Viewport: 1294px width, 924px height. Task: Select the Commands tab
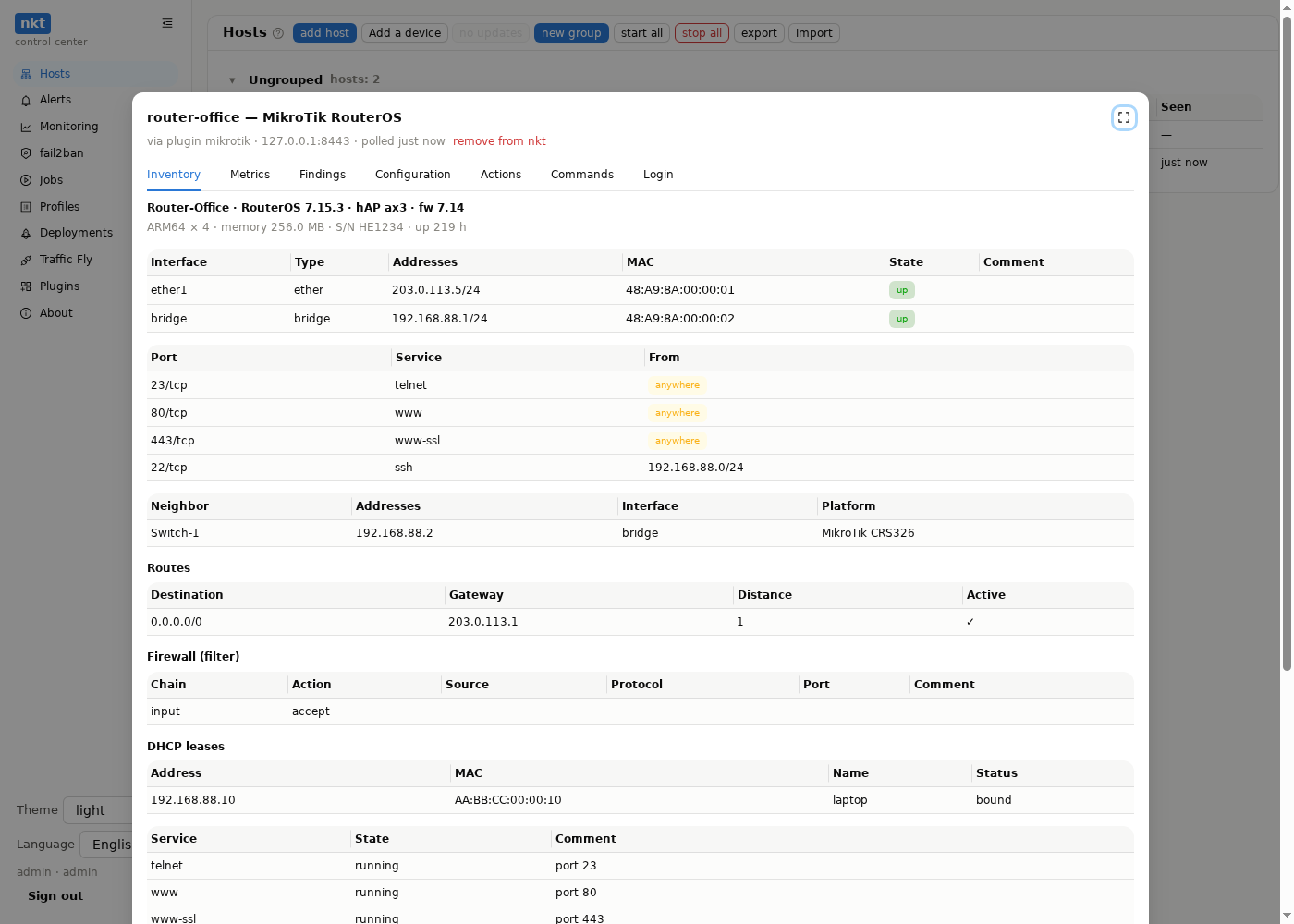[x=582, y=175]
